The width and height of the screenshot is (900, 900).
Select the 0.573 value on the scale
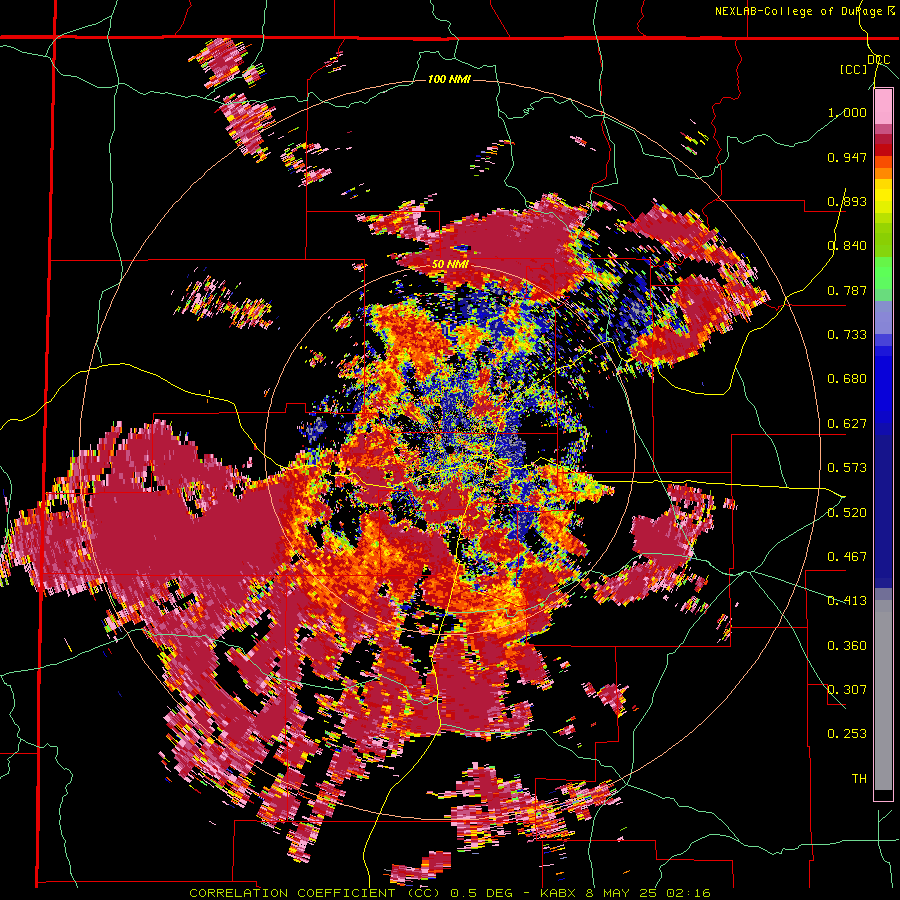point(847,468)
